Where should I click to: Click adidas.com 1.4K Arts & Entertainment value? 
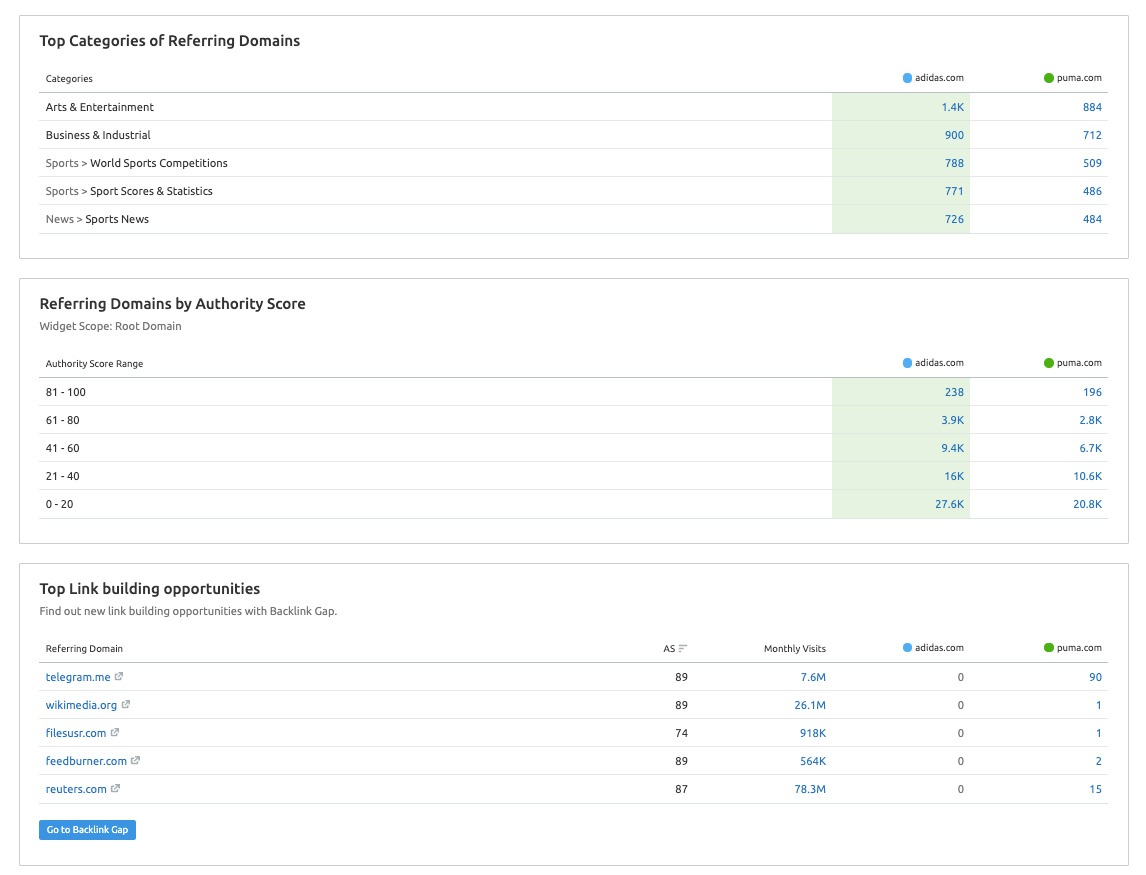click(952, 107)
